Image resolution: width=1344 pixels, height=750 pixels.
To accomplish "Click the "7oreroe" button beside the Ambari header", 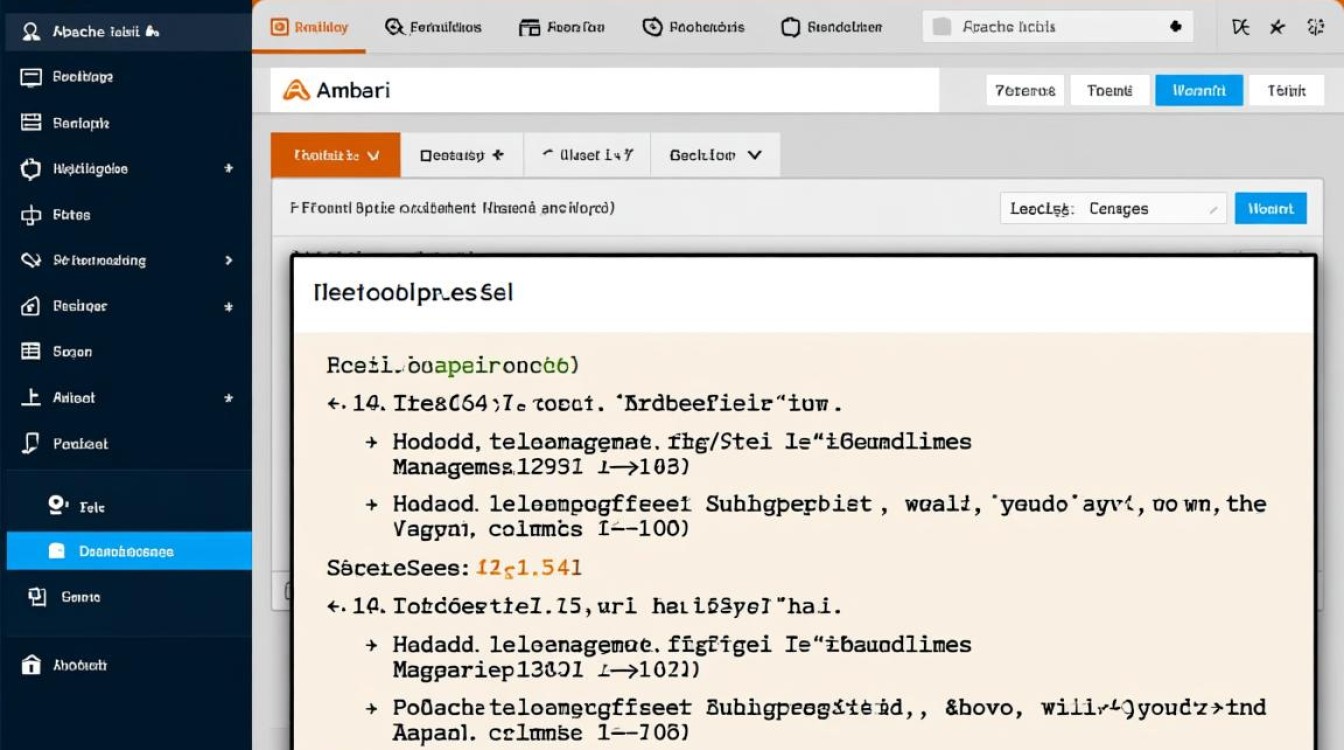I will click(1025, 90).
